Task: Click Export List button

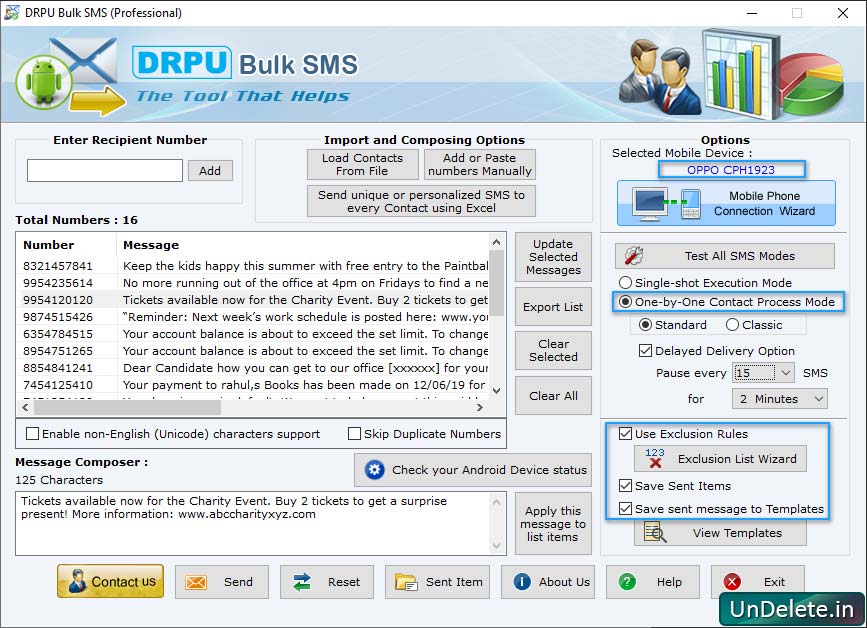Action: click(553, 307)
